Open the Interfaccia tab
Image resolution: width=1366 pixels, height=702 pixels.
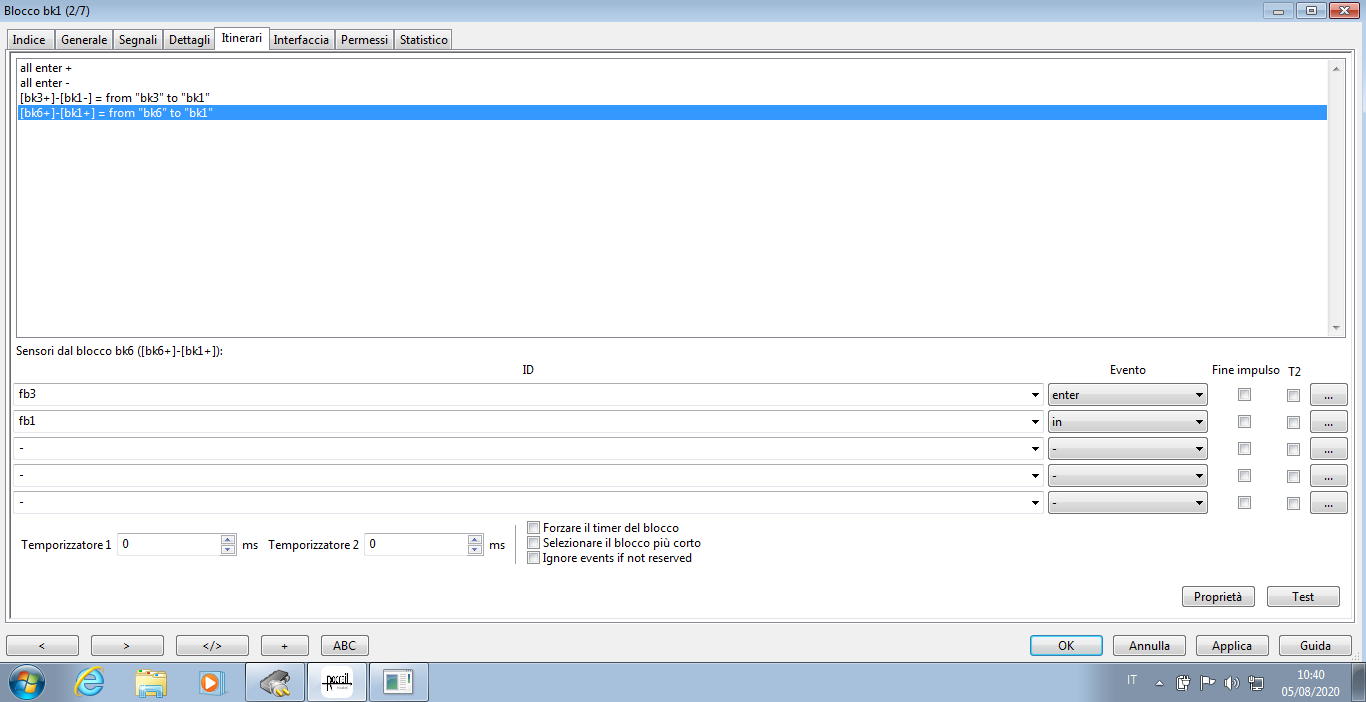[x=301, y=40]
